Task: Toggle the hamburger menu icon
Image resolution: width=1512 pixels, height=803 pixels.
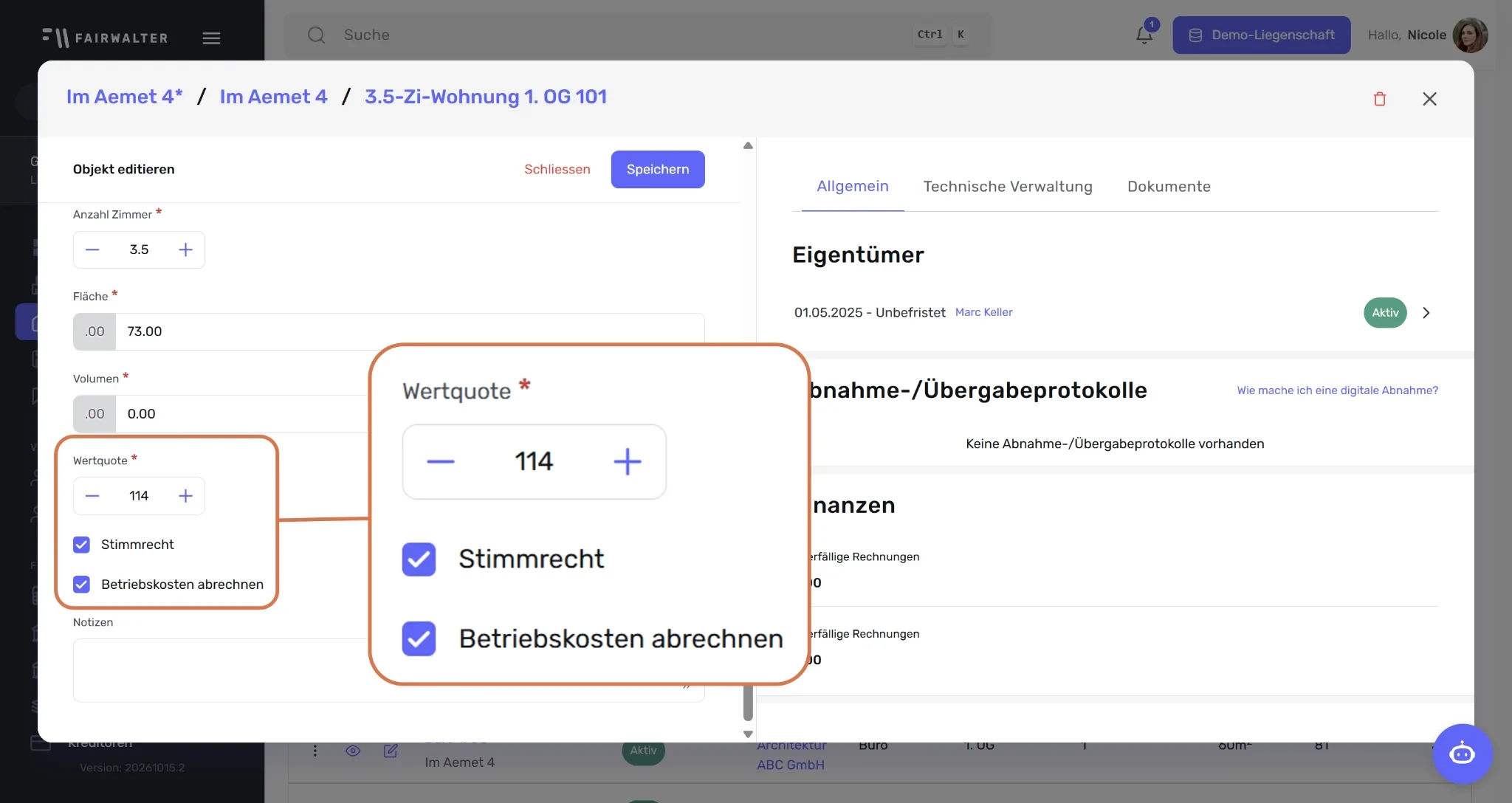Action: (211, 38)
